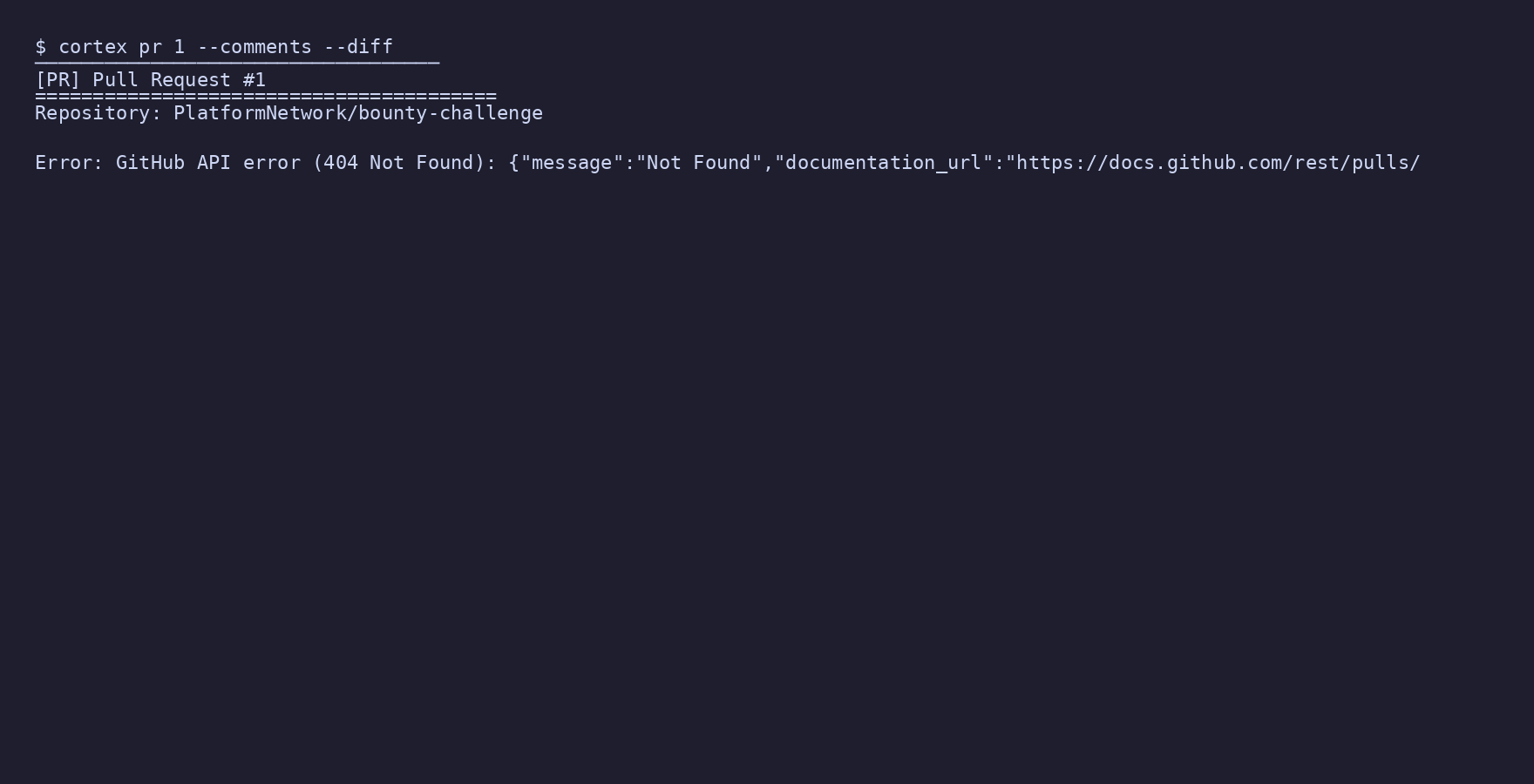The height and width of the screenshot is (784, 1534).
Task: Click the "[PR]" tag
Action: (58, 80)
